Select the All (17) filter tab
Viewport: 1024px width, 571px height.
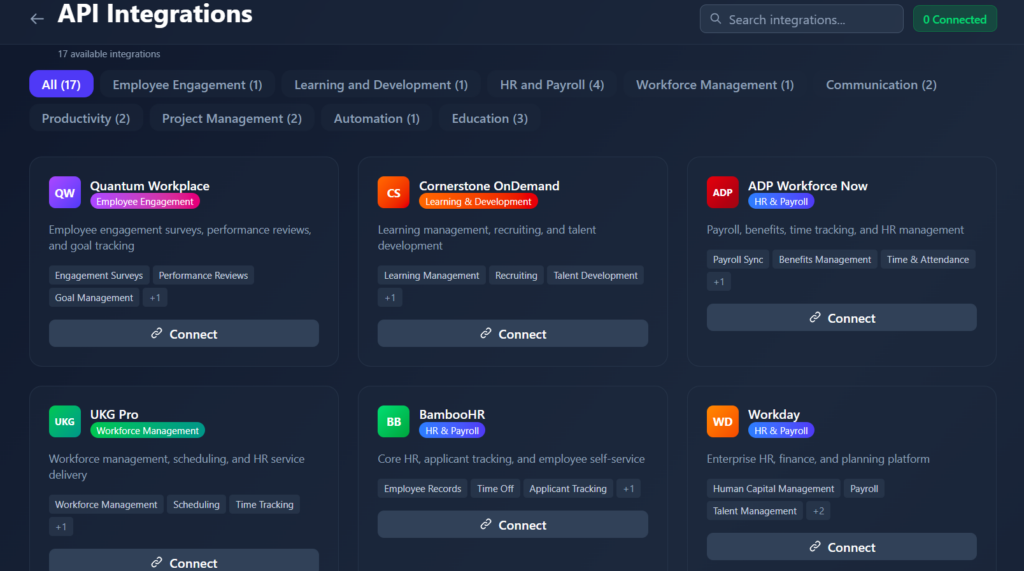tap(61, 84)
